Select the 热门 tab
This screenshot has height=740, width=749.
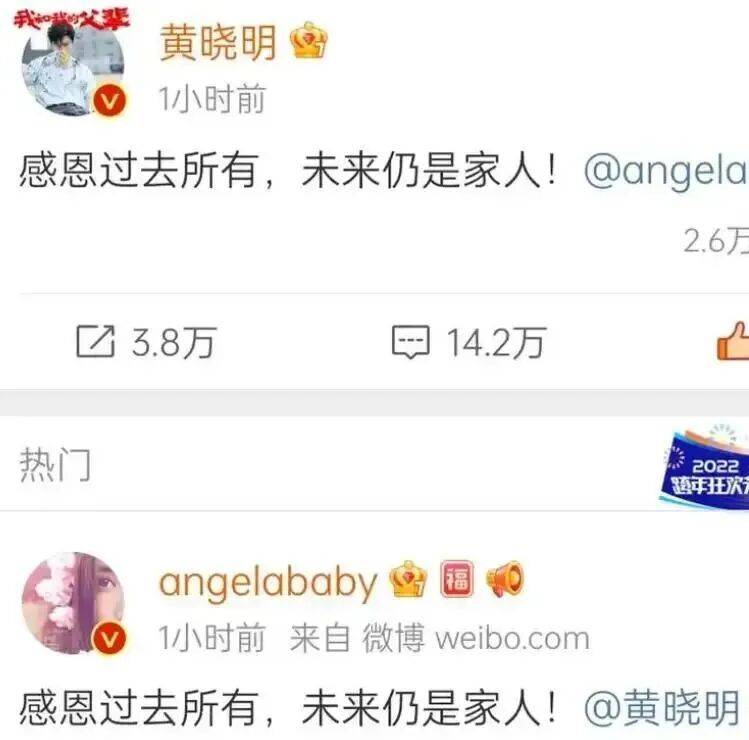(55, 464)
